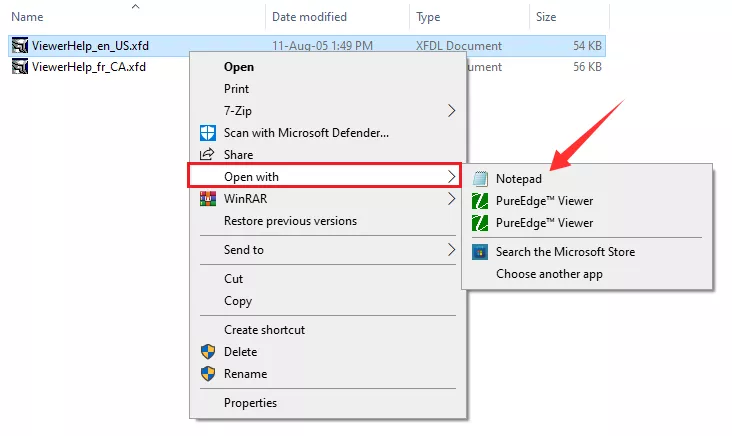Image resolution: width=732 pixels, height=436 pixels.
Task: Click the Microsoft Store icon
Action: 480,252
